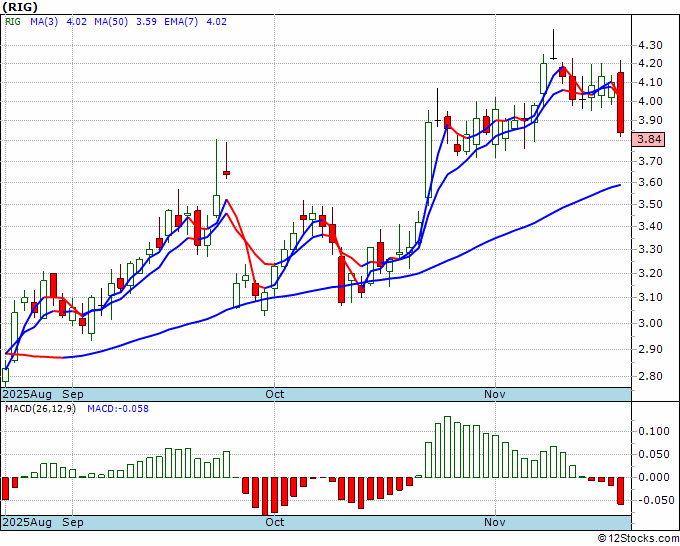Click the 2.80 price axis label
The height and width of the screenshot is (546, 680).
coord(650,376)
